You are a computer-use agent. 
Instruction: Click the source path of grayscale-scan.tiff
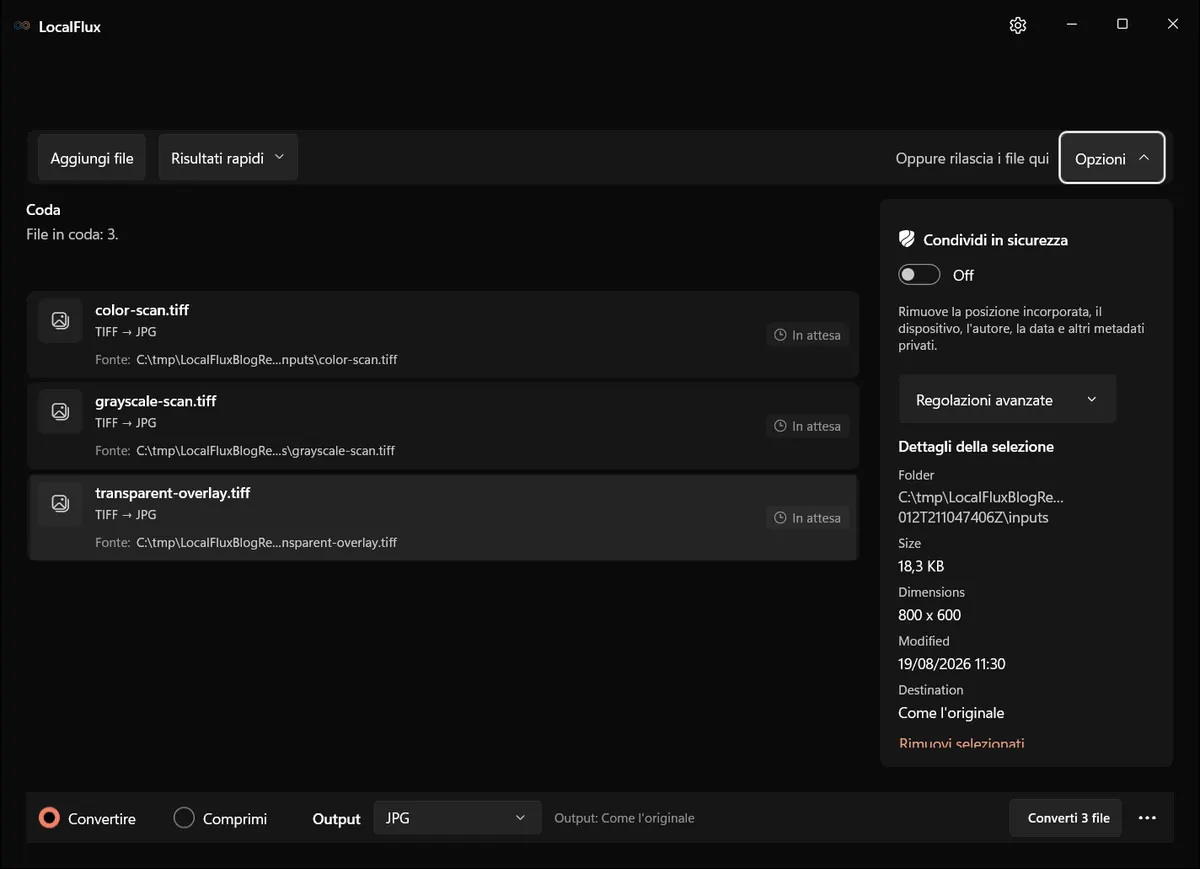(x=266, y=450)
